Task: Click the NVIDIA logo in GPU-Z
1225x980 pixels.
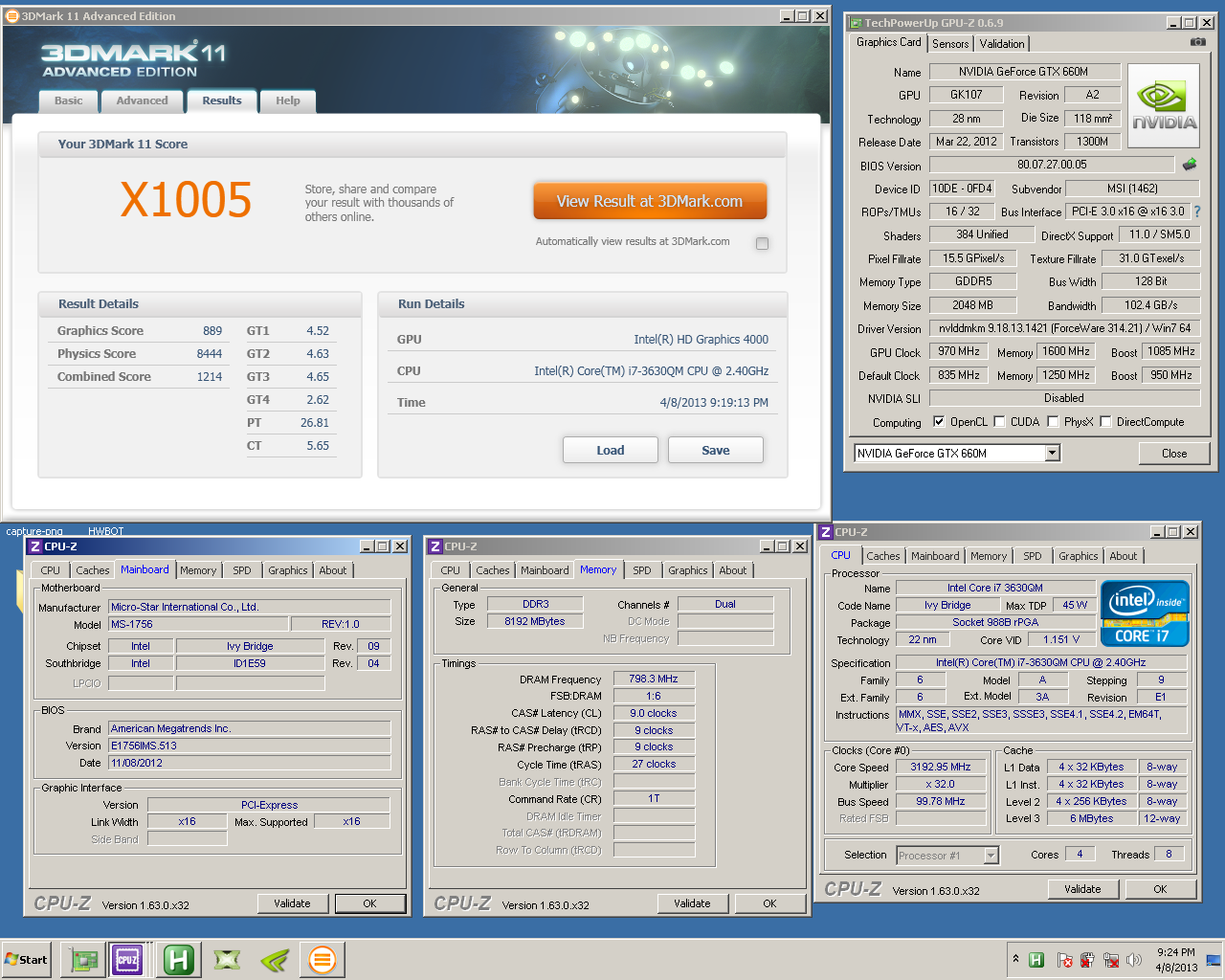Action: [x=1164, y=106]
